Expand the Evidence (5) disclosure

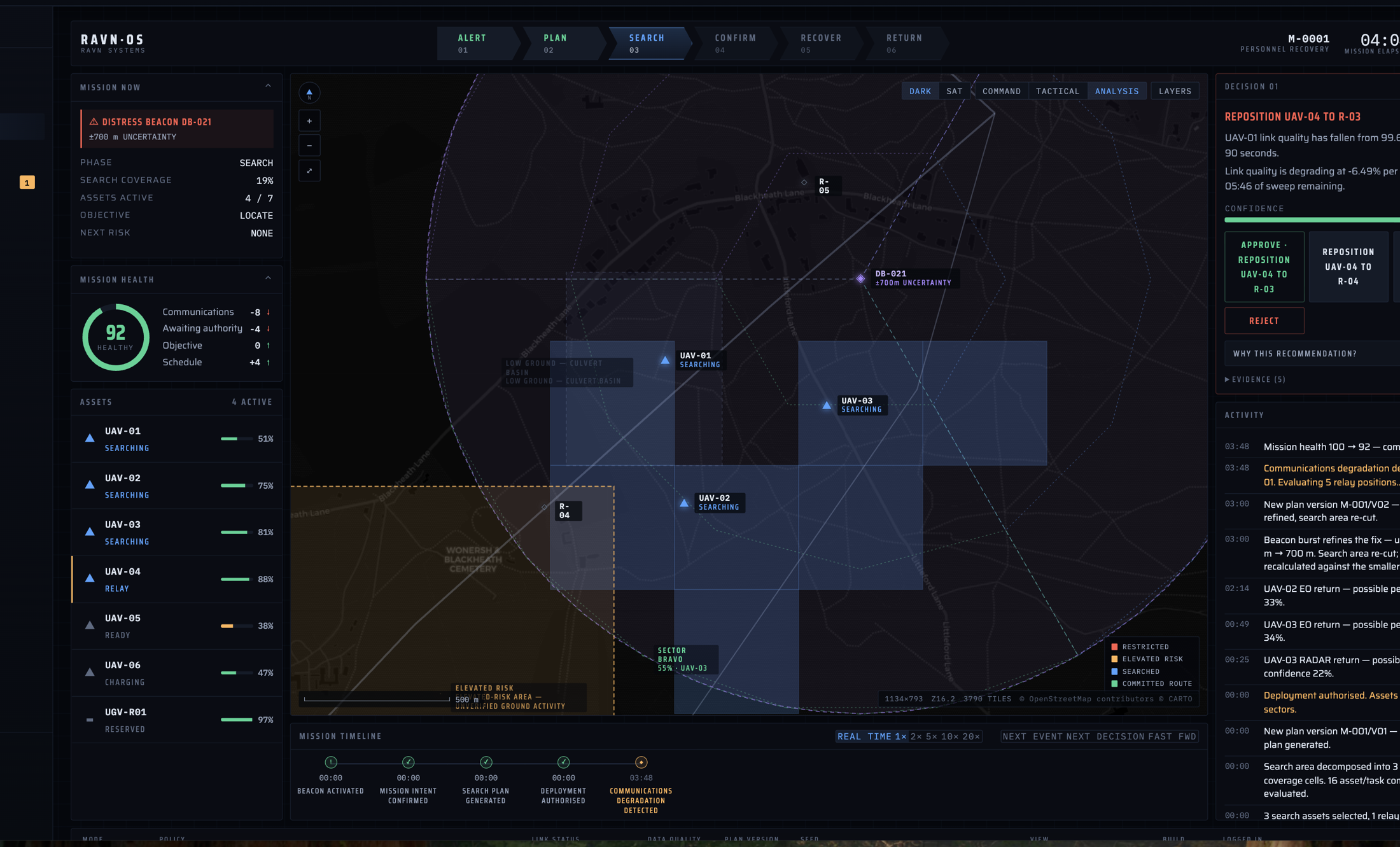click(x=1255, y=379)
